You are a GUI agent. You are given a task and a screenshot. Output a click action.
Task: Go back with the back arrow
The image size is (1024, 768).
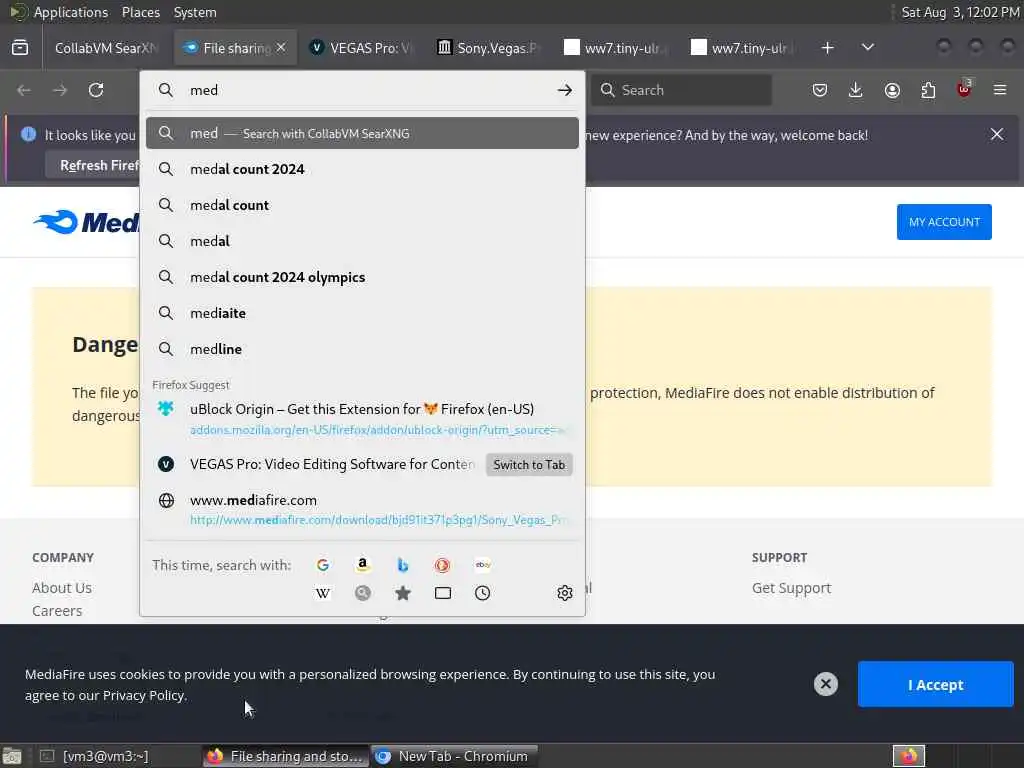(24, 90)
